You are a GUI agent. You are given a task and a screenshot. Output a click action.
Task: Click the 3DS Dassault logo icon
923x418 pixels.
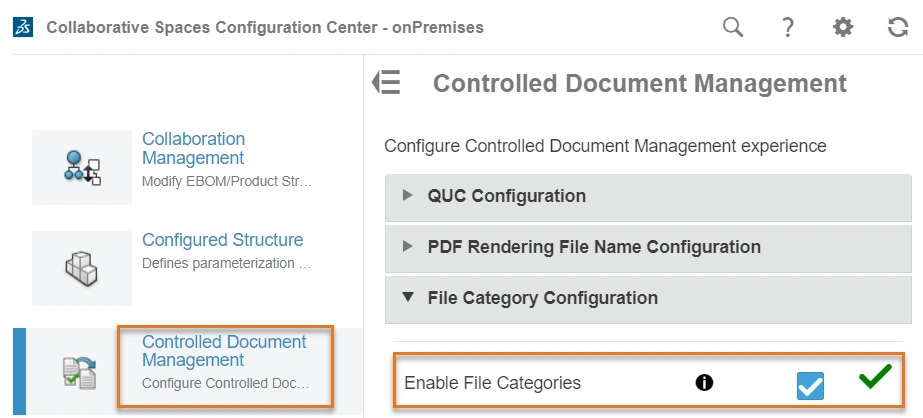(x=23, y=27)
